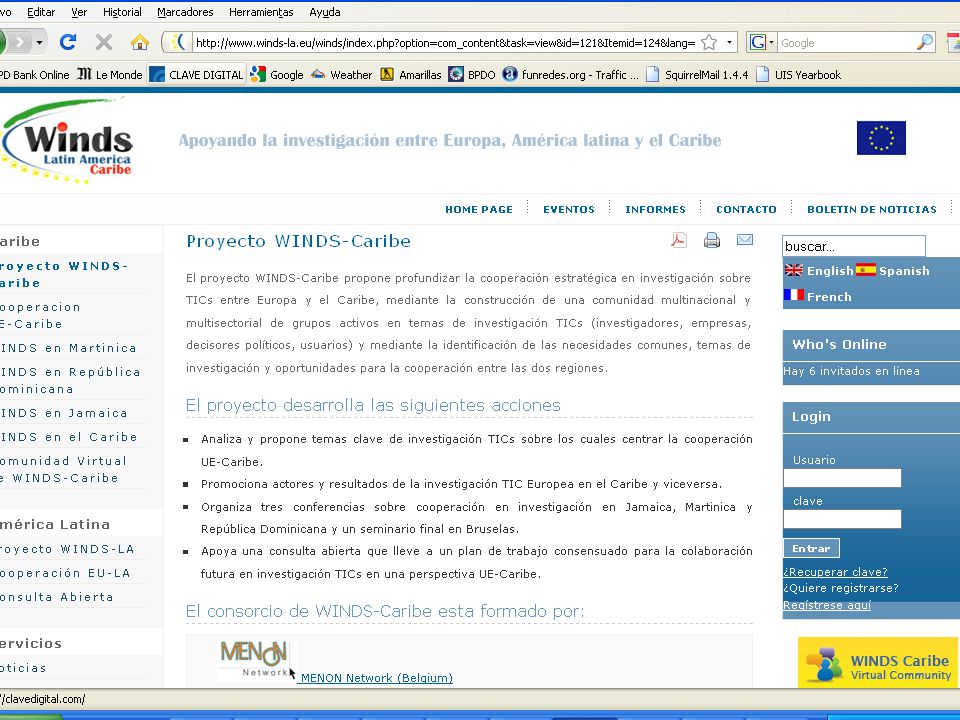The width and height of the screenshot is (960, 720).
Task: Open the INFORMES navigation link
Action: pos(655,209)
